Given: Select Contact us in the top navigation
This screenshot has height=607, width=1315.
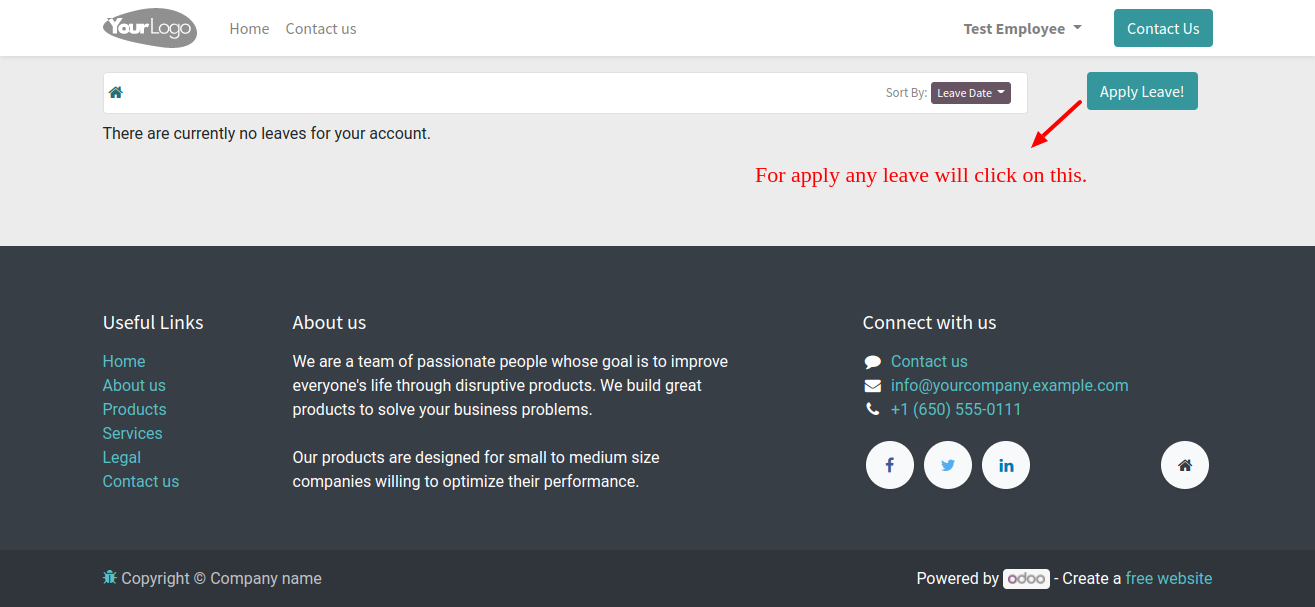Looking at the screenshot, I should [321, 29].
